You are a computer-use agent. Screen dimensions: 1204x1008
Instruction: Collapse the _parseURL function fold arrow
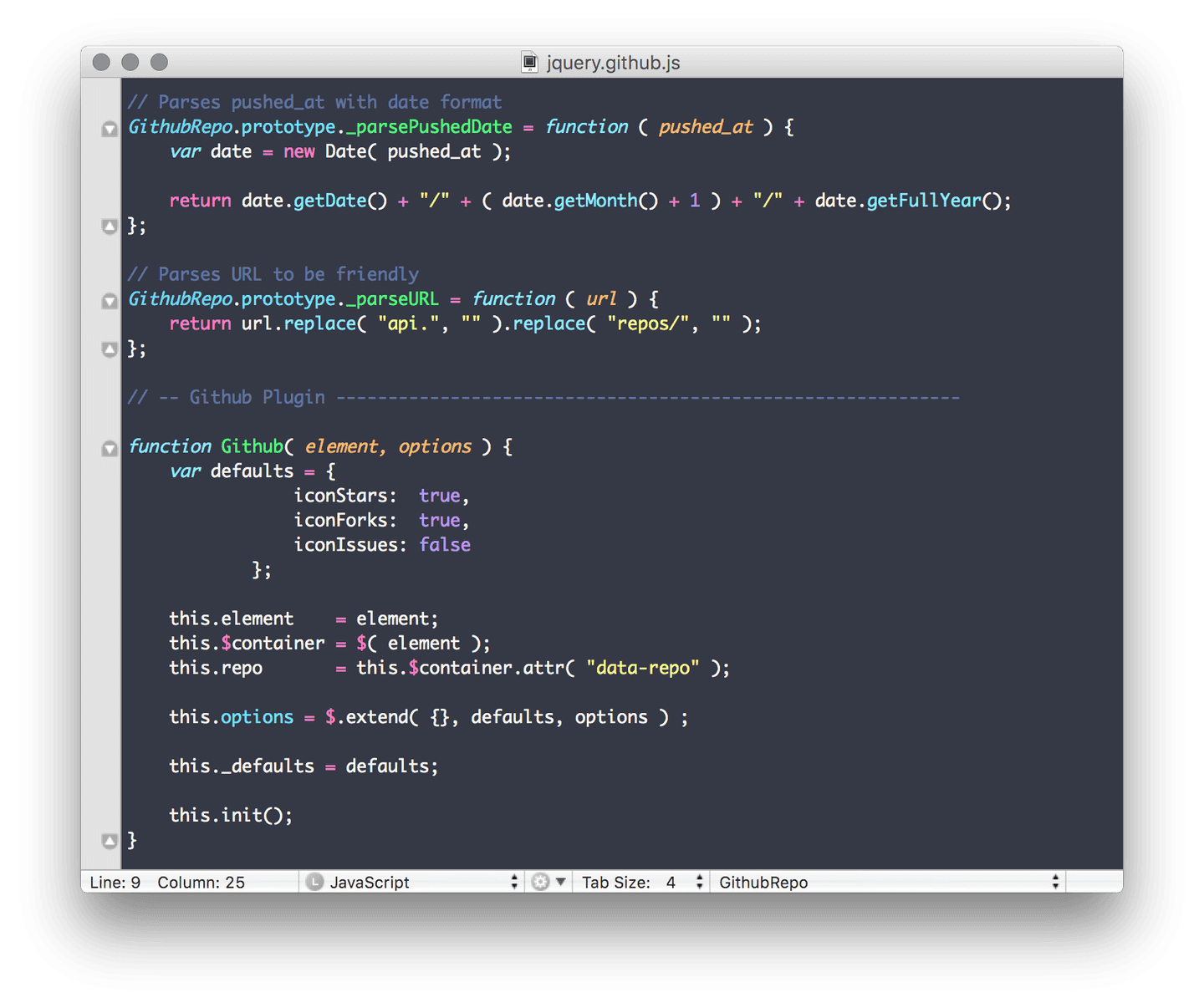coord(110,301)
